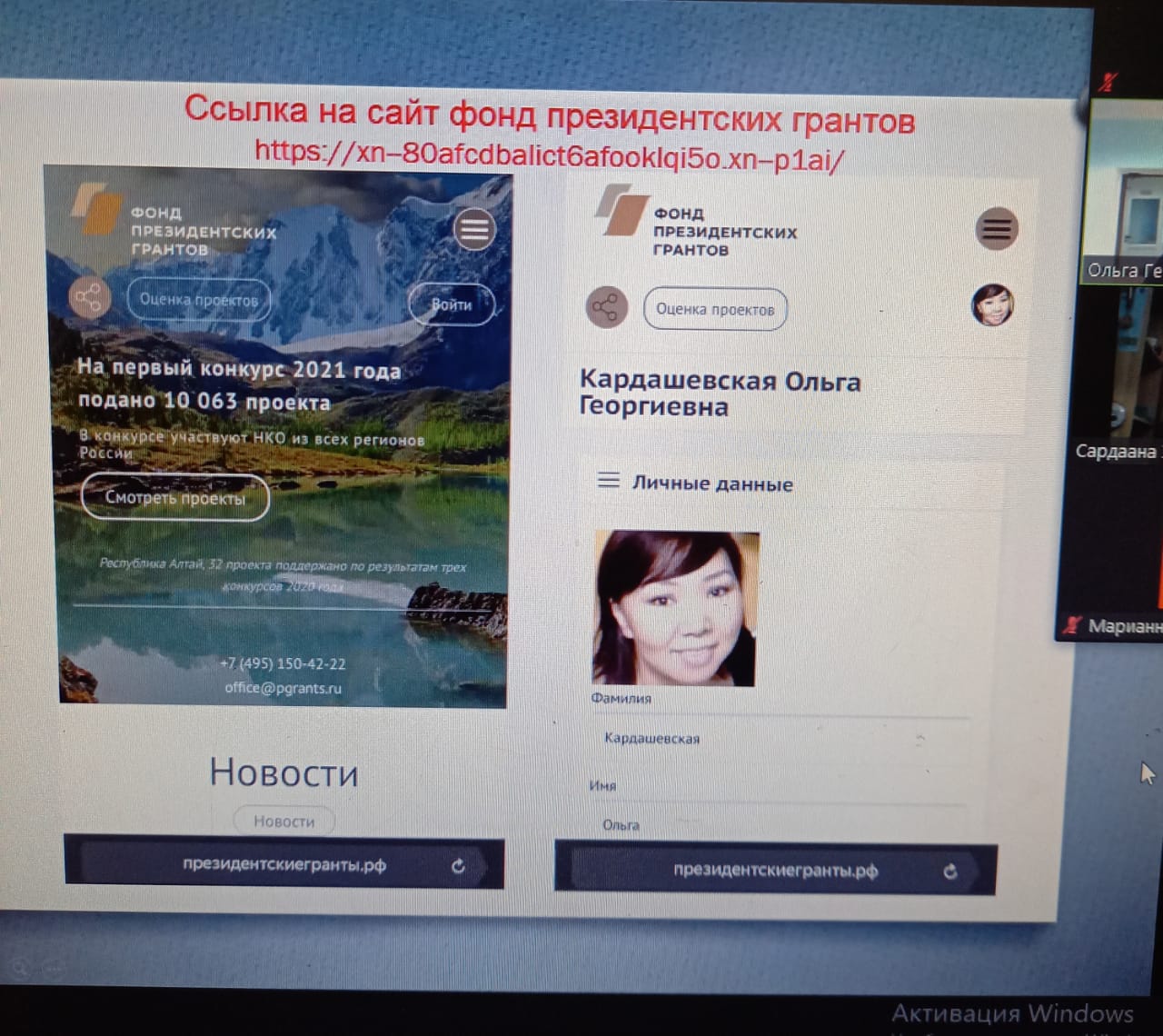Click headline На первый конкурс 2021 года

239,368
